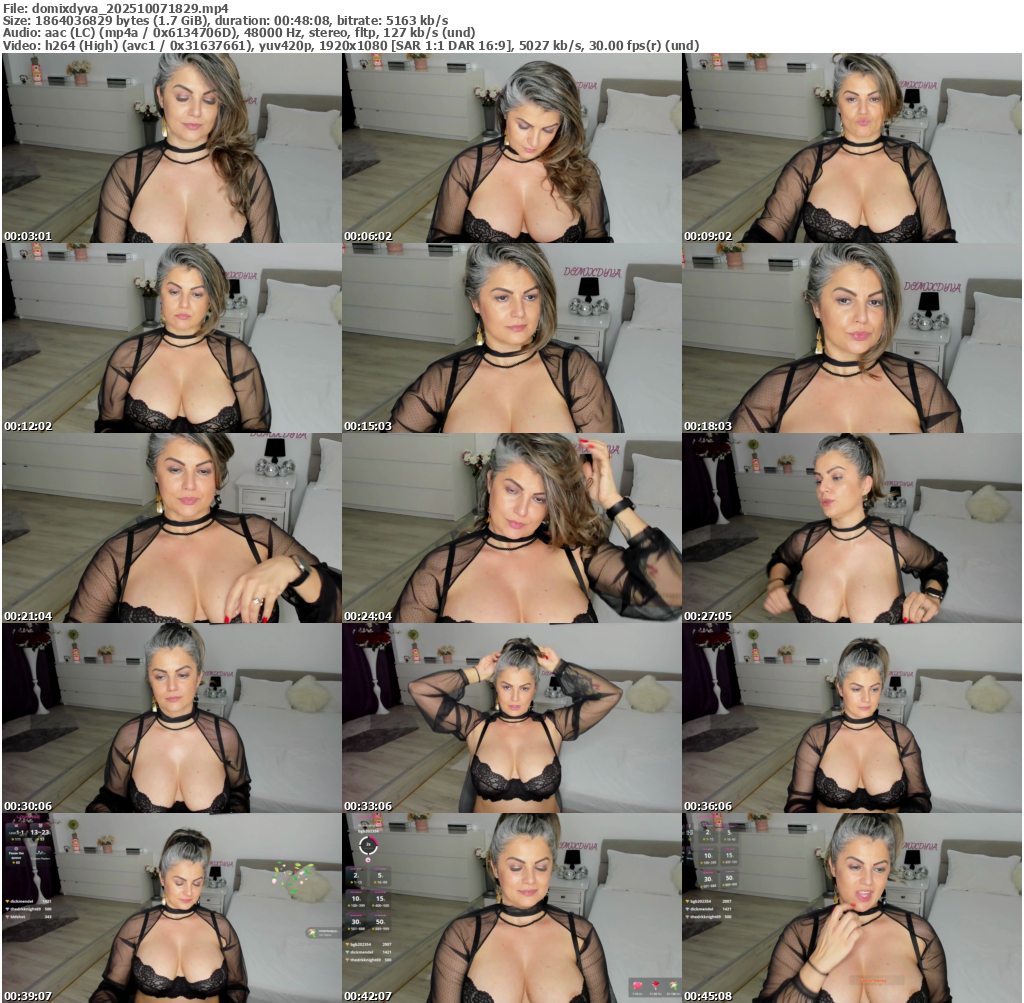Open the thumbnail stamped 00:03:01
Viewport: 1024px width, 1003px height.
click(172, 148)
